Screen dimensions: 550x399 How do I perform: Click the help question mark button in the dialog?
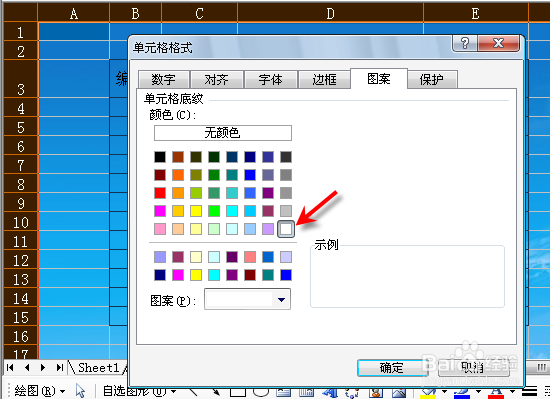click(x=465, y=43)
